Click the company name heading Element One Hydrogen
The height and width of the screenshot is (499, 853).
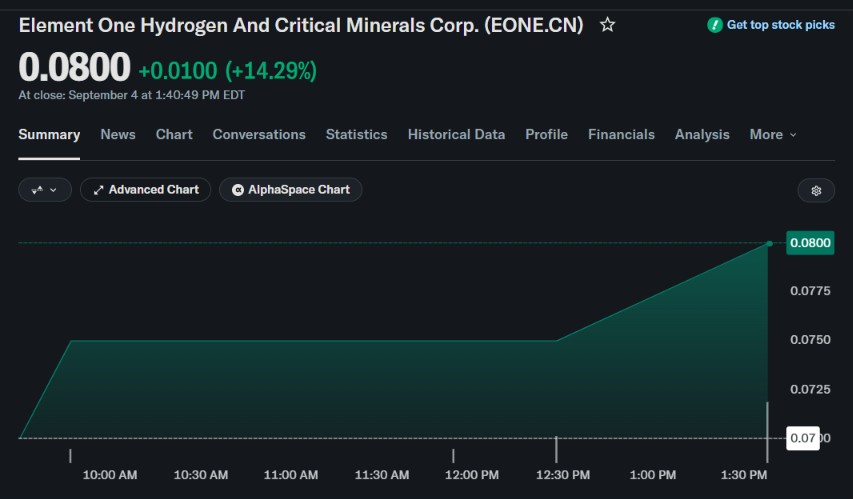301,25
